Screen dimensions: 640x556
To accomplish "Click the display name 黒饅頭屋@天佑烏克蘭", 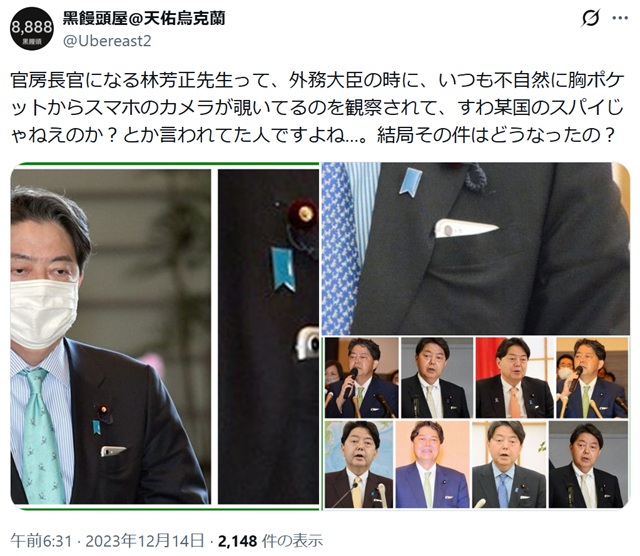I will tap(144, 18).
